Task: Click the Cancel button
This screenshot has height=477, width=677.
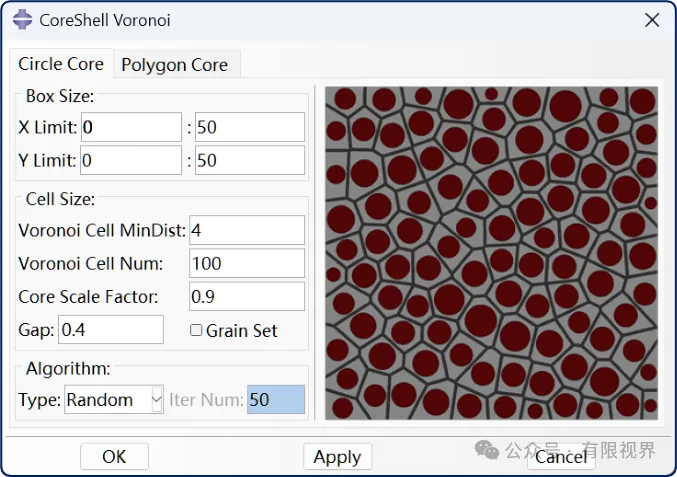Action: coord(561,457)
